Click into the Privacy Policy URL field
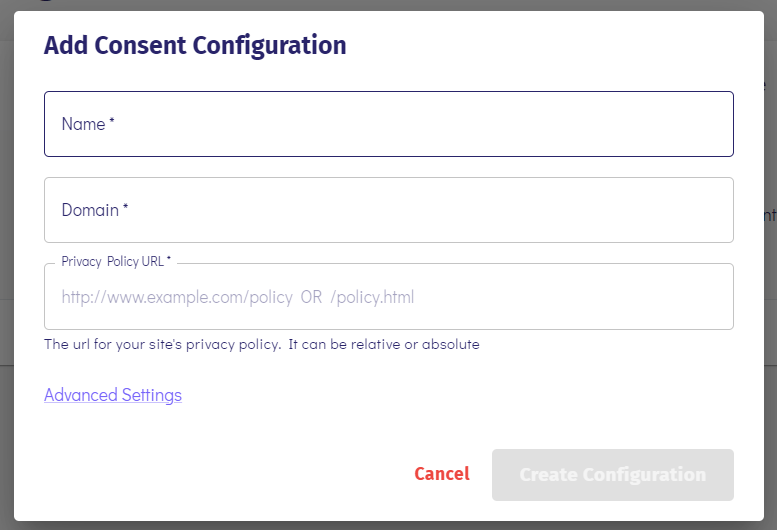The image size is (777, 530). (388, 297)
